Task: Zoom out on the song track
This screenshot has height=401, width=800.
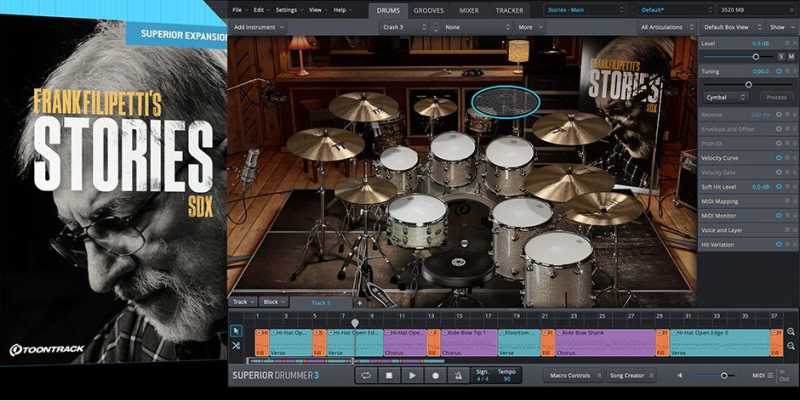Action: pyautogui.click(x=791, y=346)
